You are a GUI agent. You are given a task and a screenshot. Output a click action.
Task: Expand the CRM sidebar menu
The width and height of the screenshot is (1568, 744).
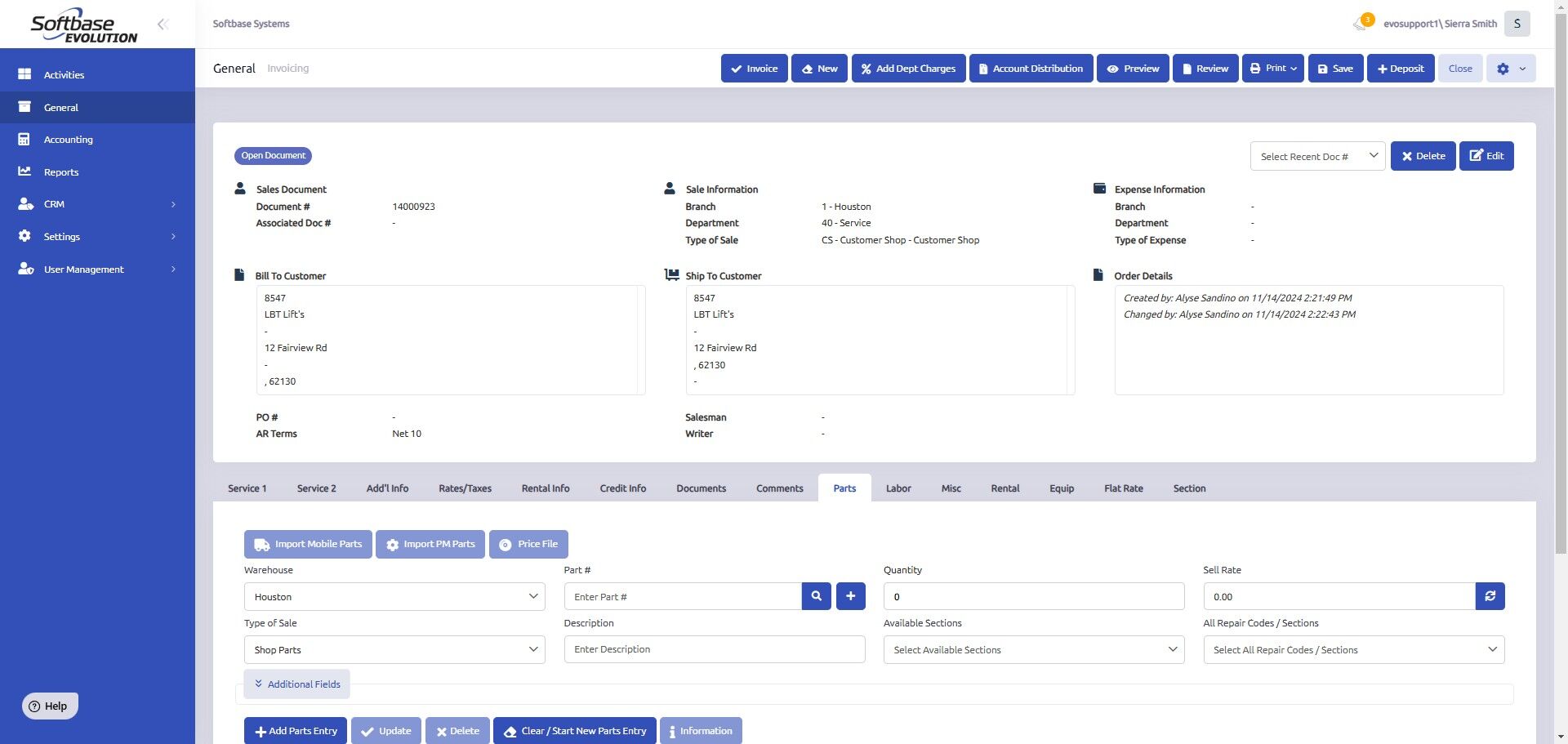point(97,204)
